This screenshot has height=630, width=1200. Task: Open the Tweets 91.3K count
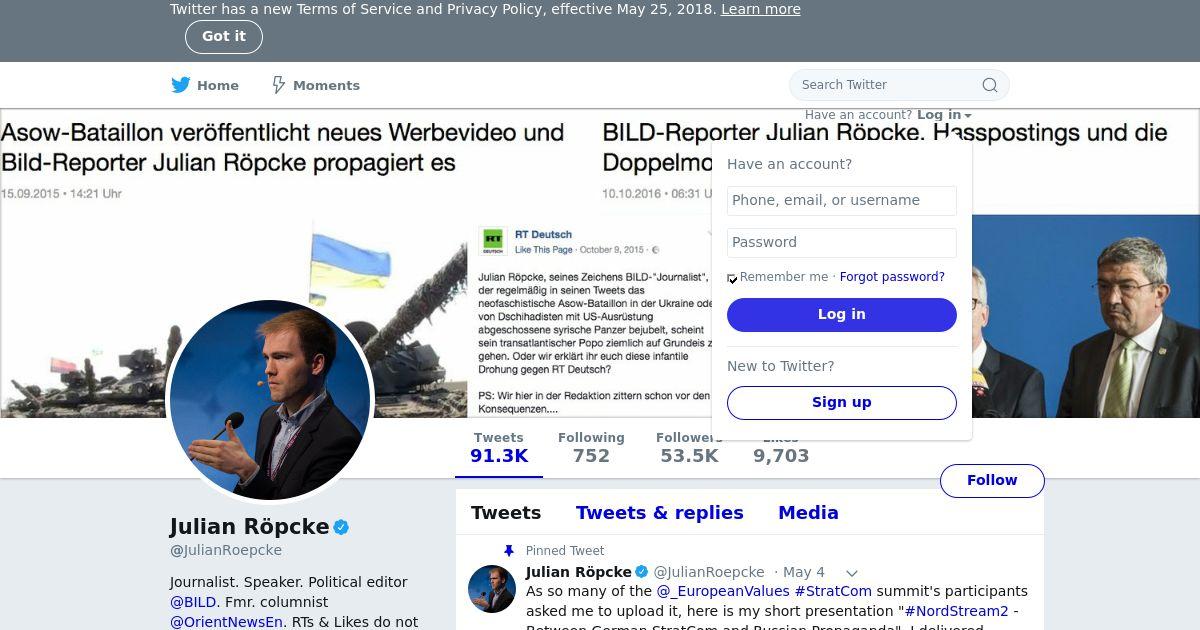tap(499, 448)
